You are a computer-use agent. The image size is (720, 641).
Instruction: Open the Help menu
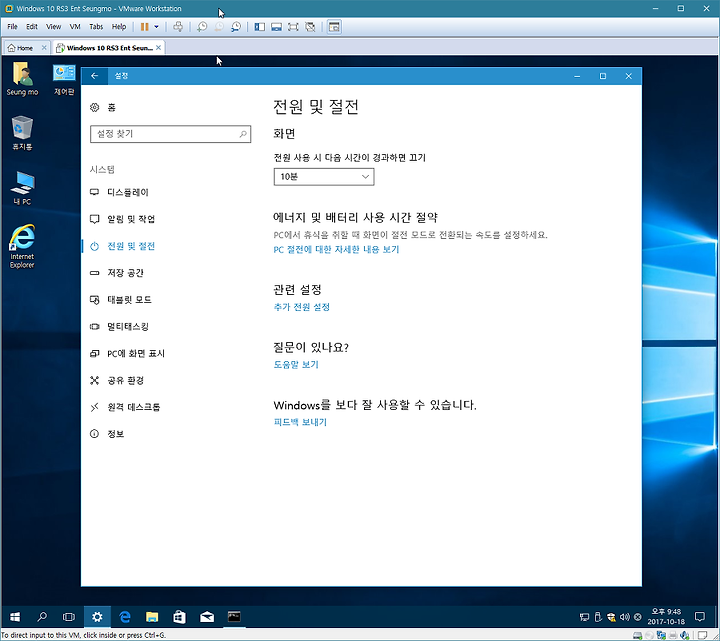click(119, 27)
